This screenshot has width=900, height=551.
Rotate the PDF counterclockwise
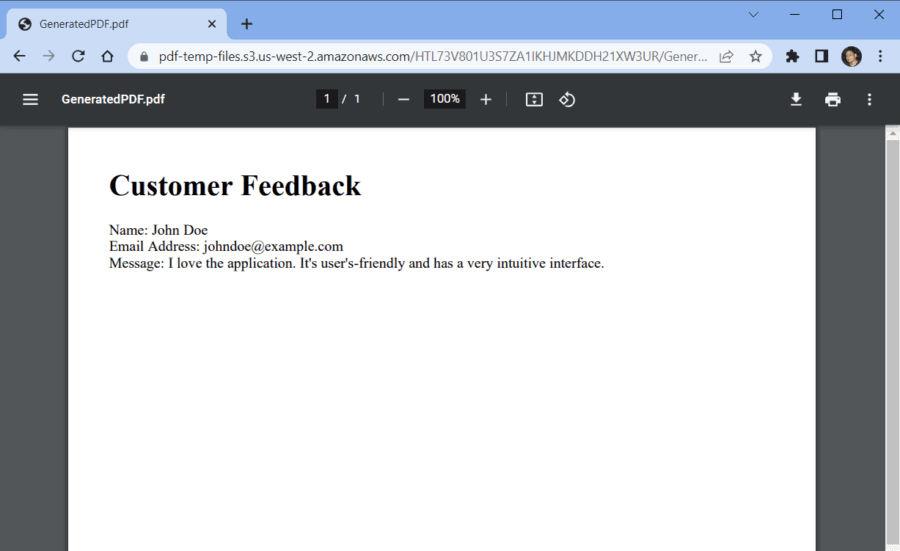click(567, 99)
